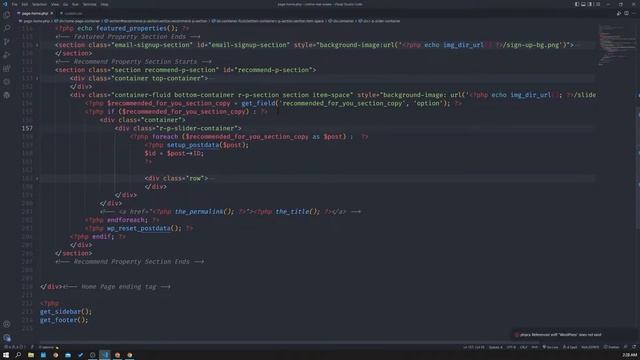Viewport: 640px width, 360px height.
Task: Click the endforeach statement
Action: [127, 220]
